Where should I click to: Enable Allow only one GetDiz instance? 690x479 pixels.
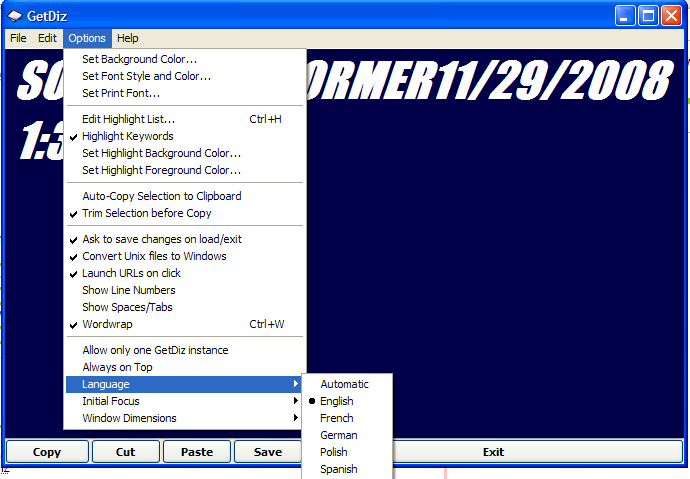coord(185,350)
